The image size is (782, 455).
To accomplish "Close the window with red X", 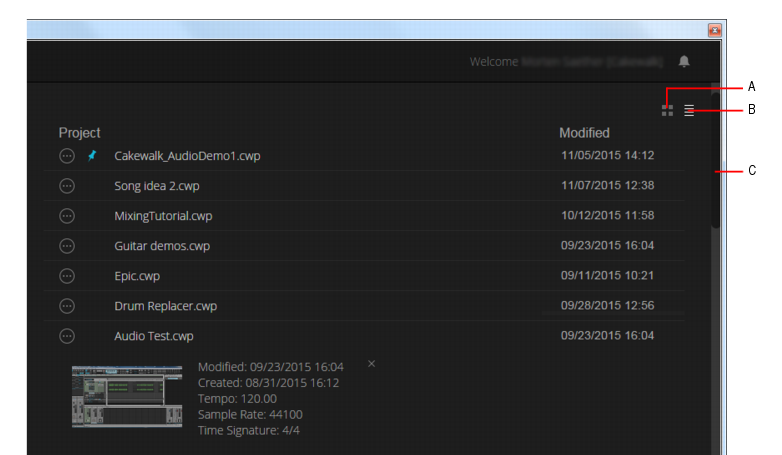I will click(x=715, y=30).
